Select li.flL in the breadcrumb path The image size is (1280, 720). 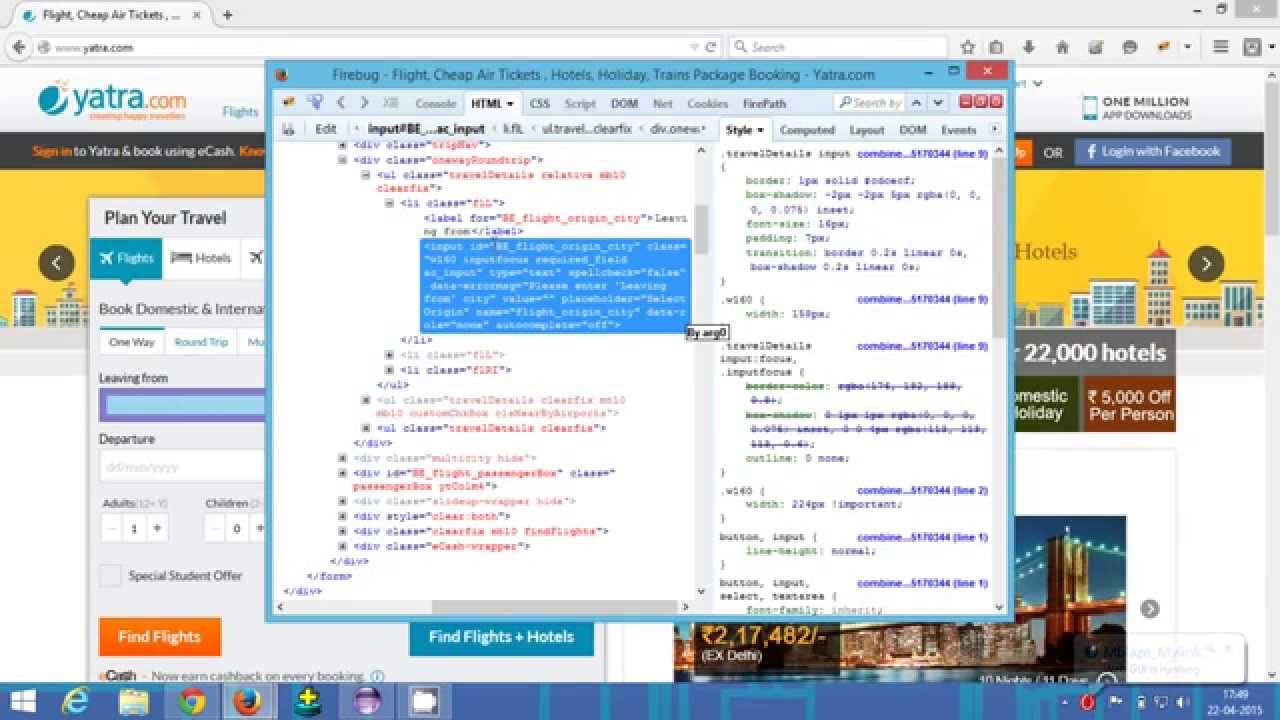512,129
